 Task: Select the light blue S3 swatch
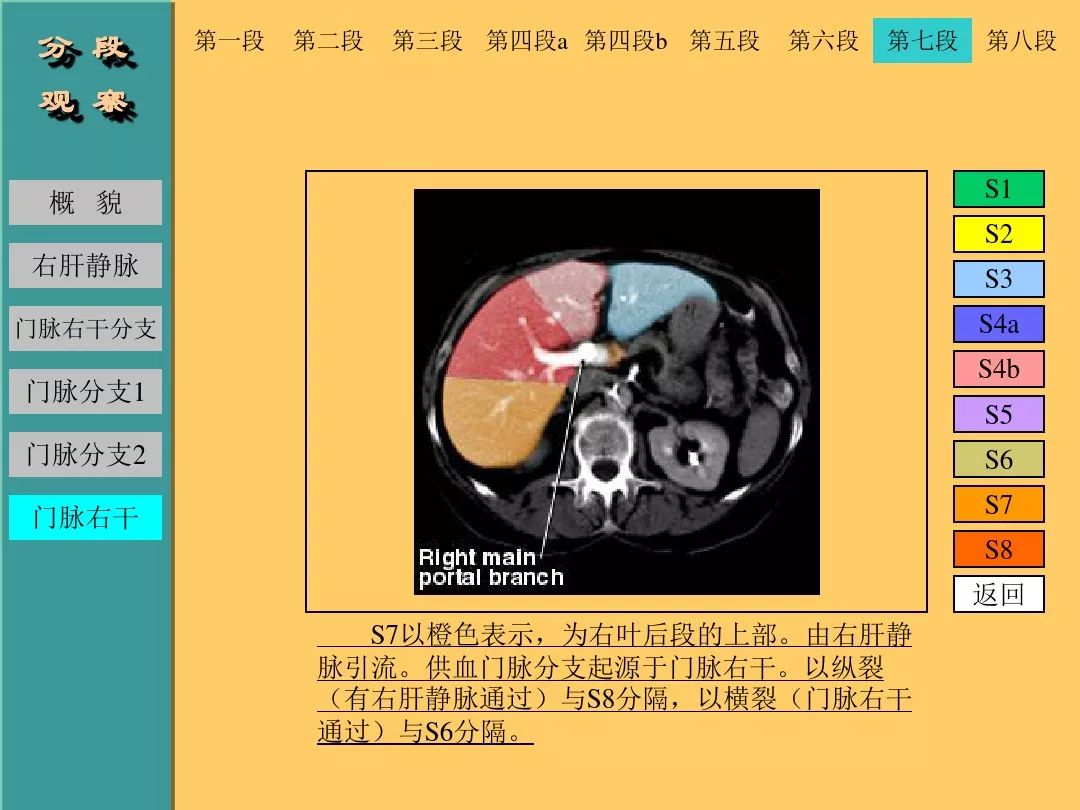998,279
